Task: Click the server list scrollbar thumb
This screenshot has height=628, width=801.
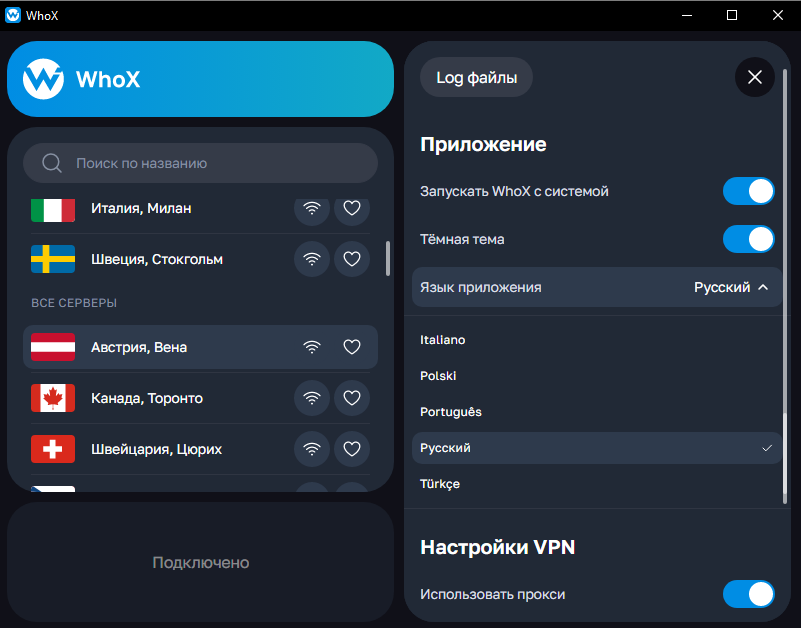Action: [388, 259]
